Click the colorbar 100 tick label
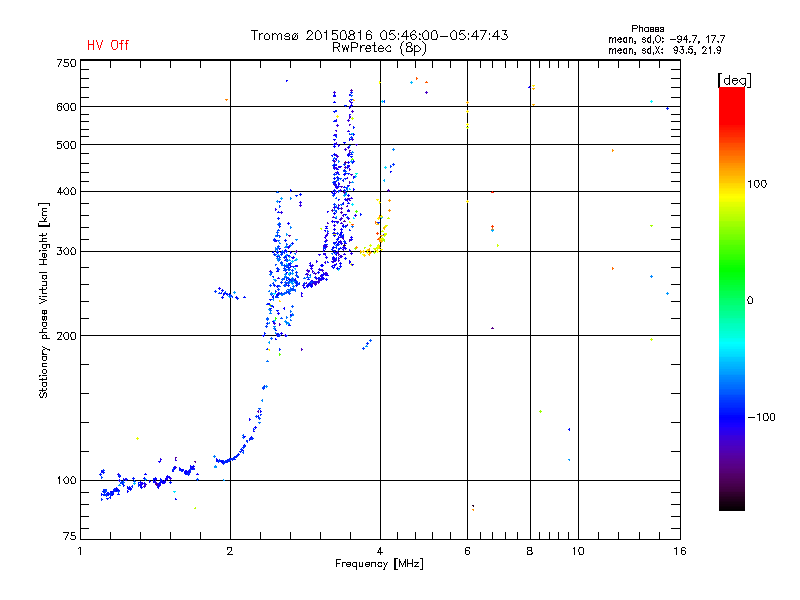This screenshot has height=600, width=800. (757, 184)
